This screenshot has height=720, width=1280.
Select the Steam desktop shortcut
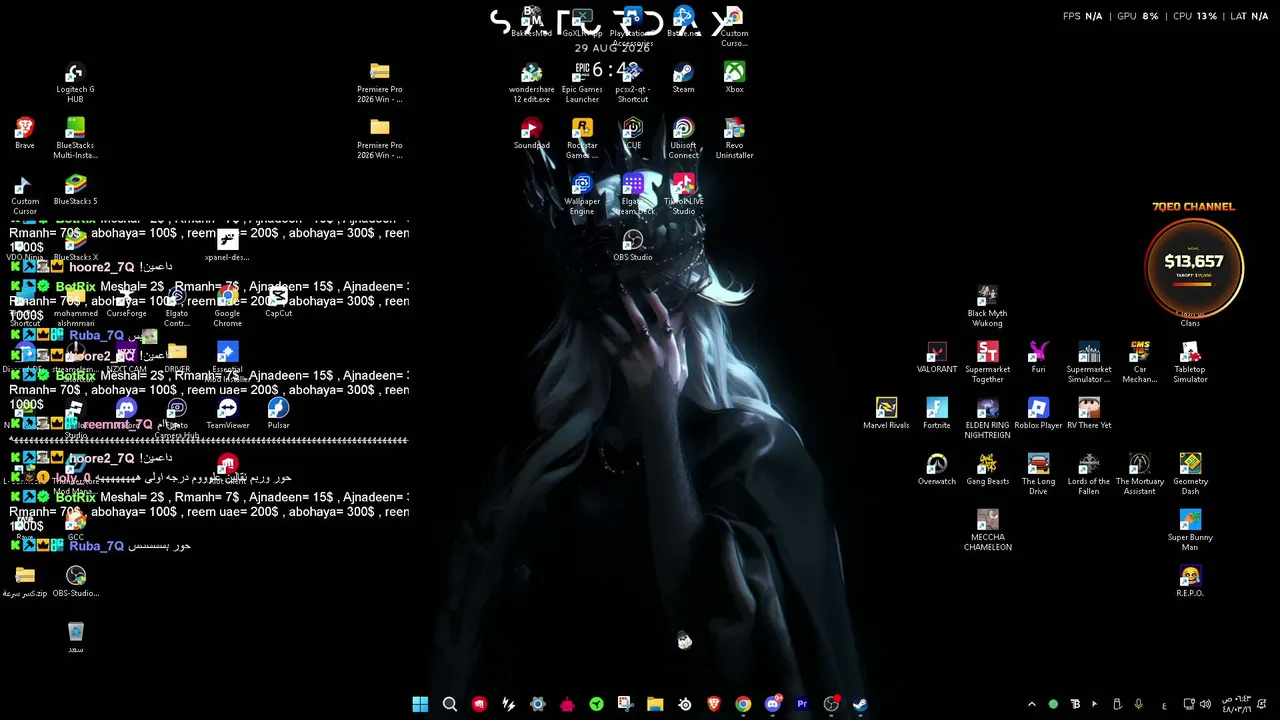683,78
